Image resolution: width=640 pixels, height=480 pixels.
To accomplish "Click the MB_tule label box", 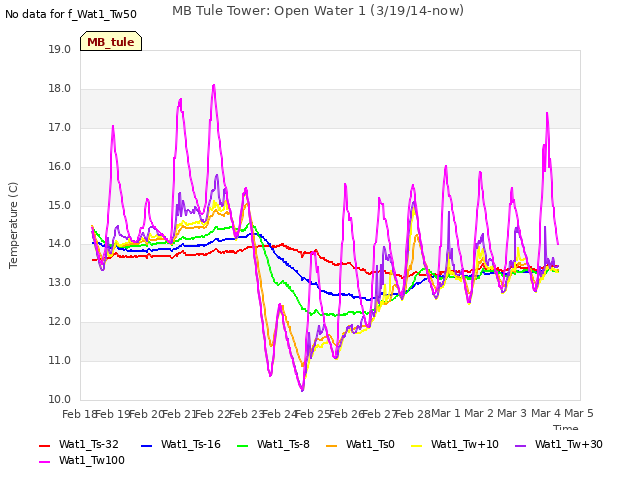I will (111, 41).
